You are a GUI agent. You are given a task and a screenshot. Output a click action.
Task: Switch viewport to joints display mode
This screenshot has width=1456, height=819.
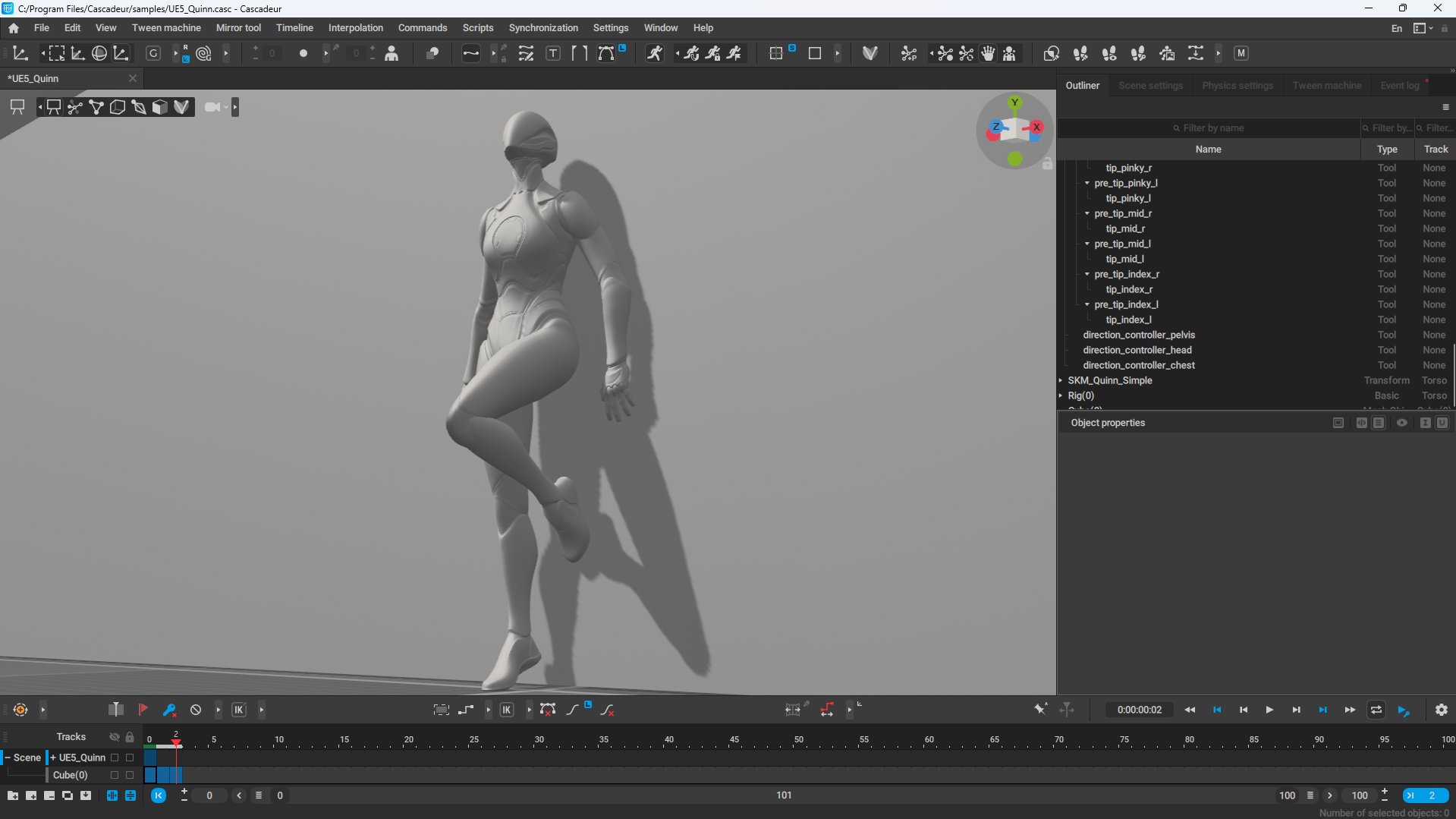pyautogui.click(x=74, y=107)
